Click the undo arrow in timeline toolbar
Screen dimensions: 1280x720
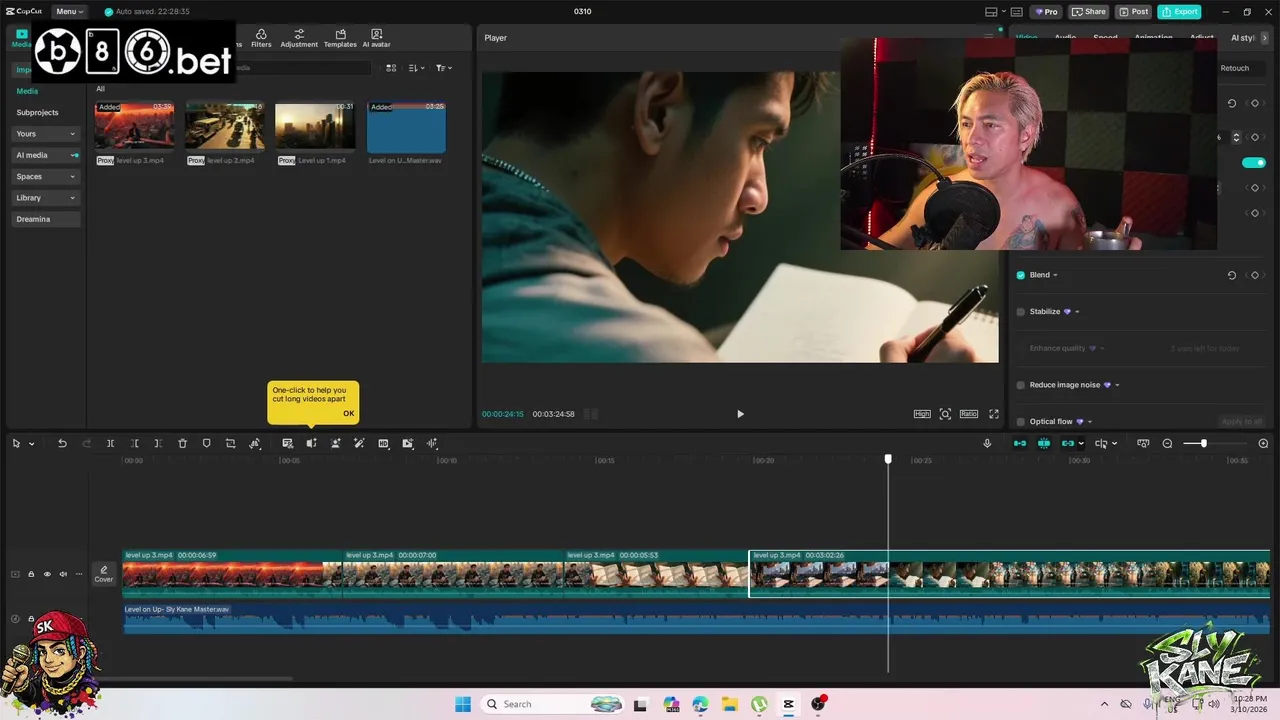(x=62, y=443)
